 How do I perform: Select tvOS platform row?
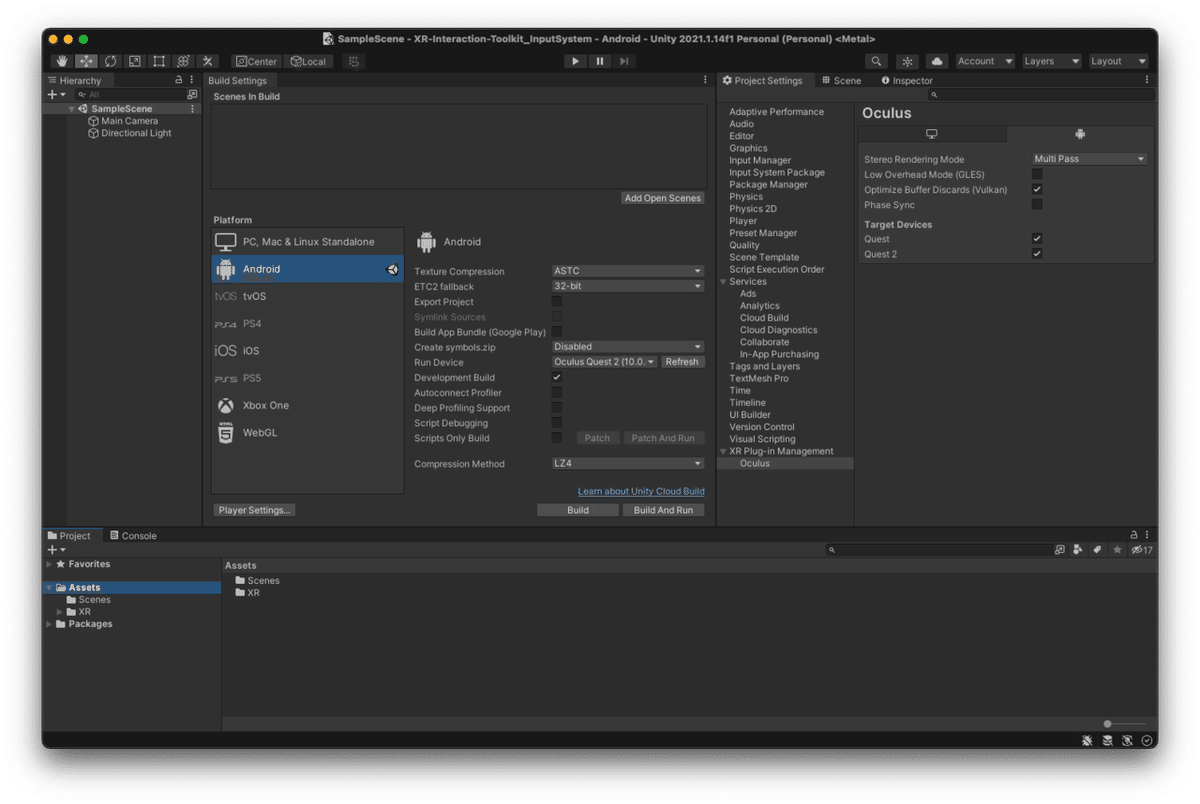(x=307, y=296)
